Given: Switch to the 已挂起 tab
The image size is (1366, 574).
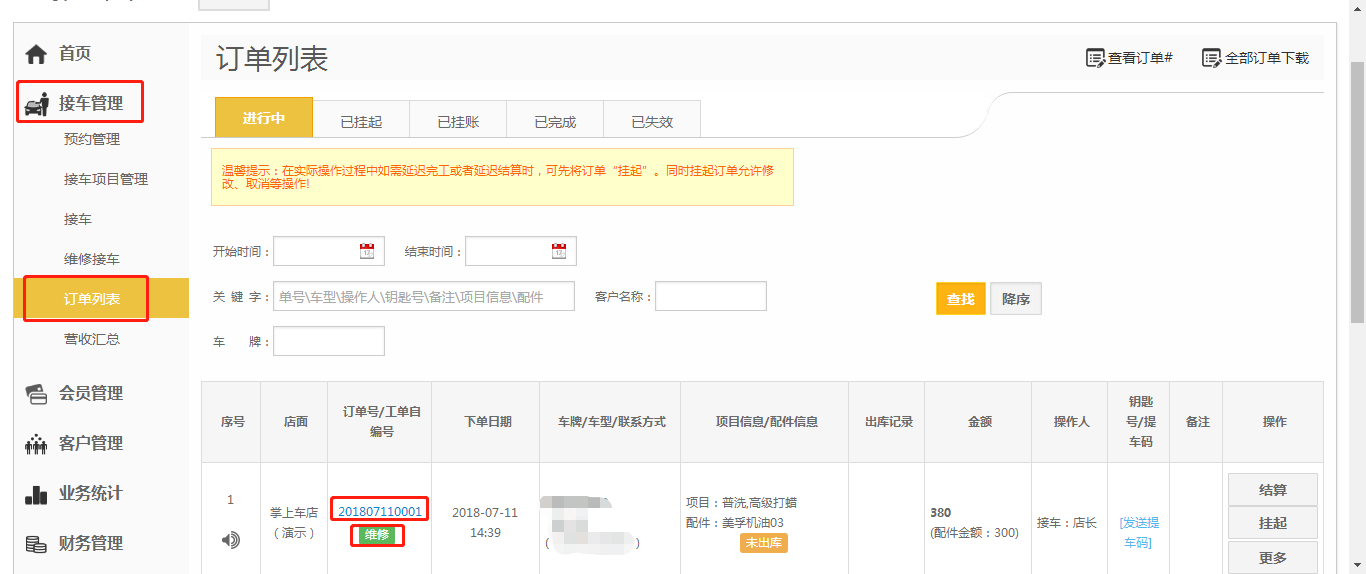Looking at the screenshot, I should [361, 122].
